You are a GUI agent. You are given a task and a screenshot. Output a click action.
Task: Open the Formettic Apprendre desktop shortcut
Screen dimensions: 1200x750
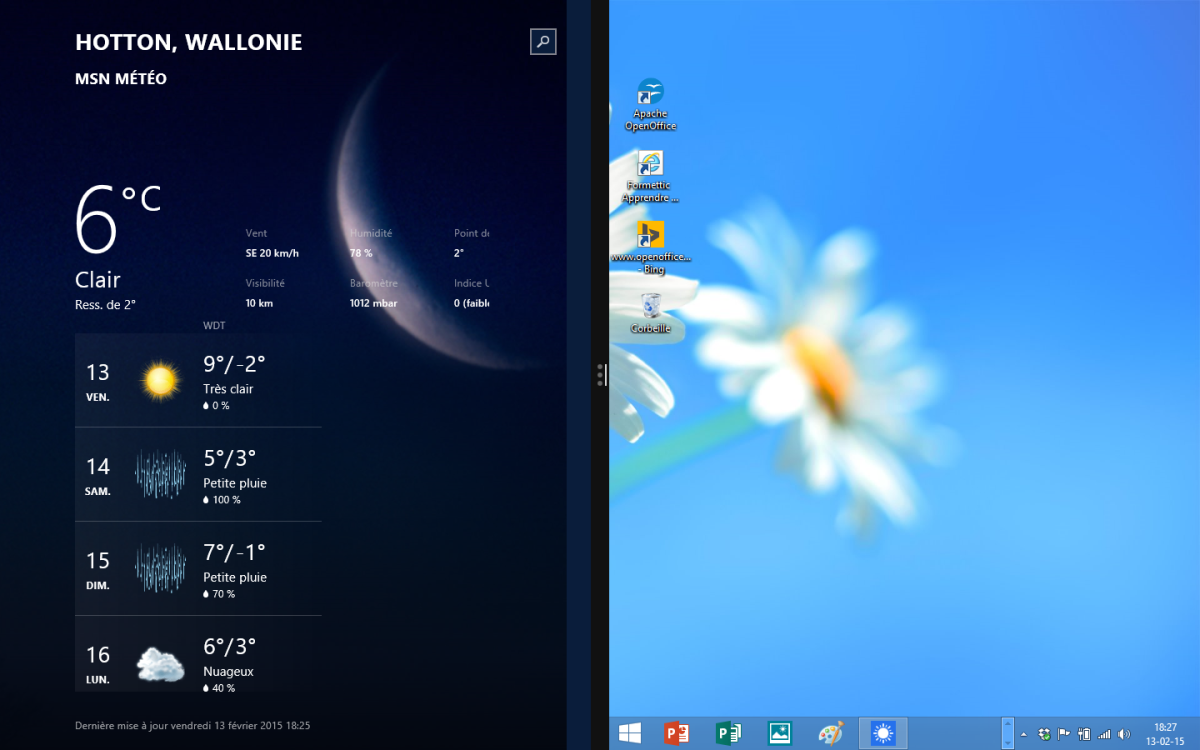[x=650, y=177]
